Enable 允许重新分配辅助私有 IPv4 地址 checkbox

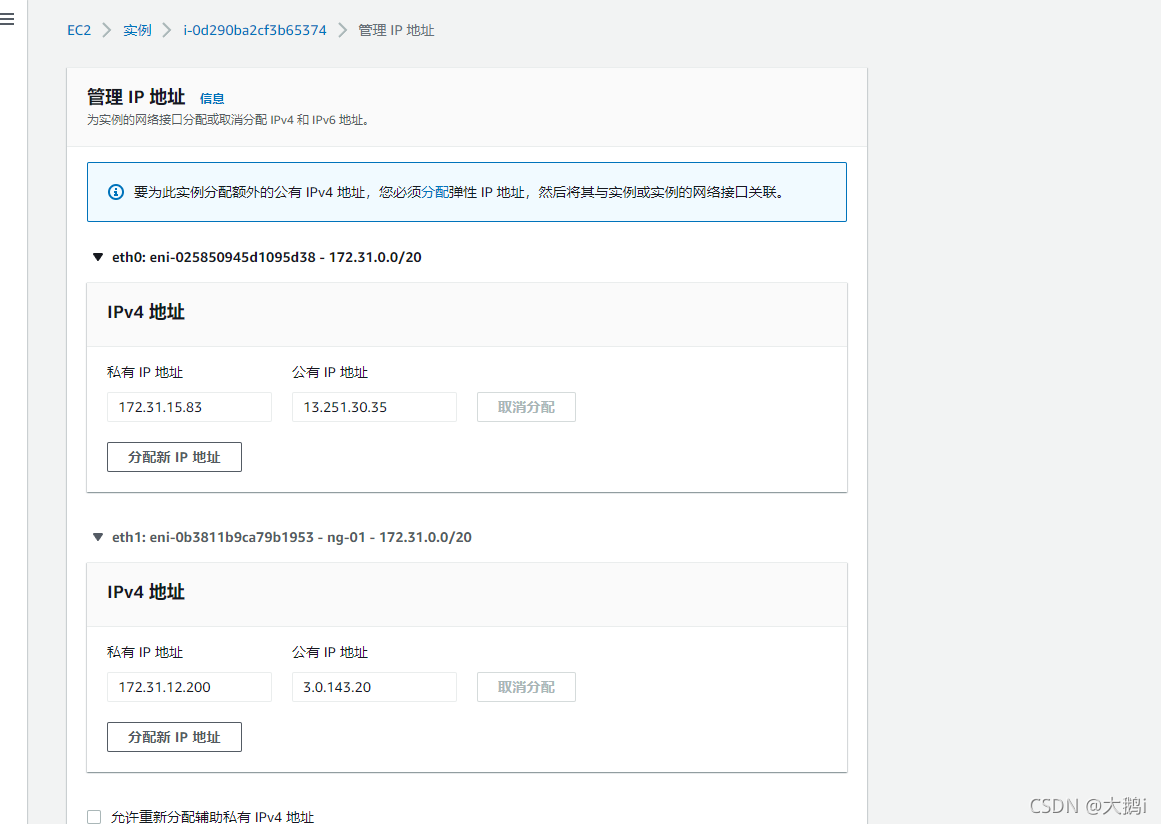coord(94,817)
